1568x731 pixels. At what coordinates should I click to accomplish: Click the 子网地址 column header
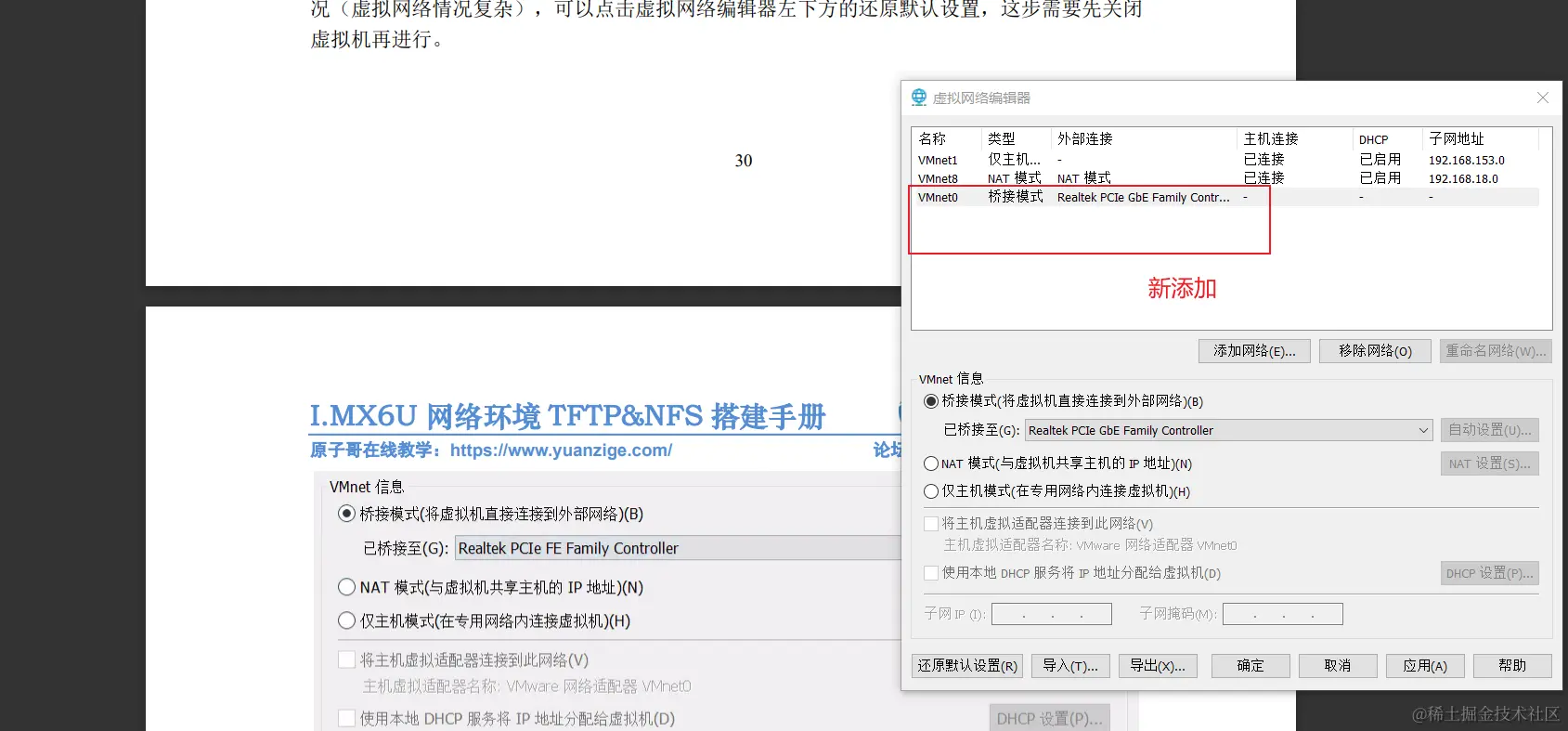click(x=1480, y=138)
